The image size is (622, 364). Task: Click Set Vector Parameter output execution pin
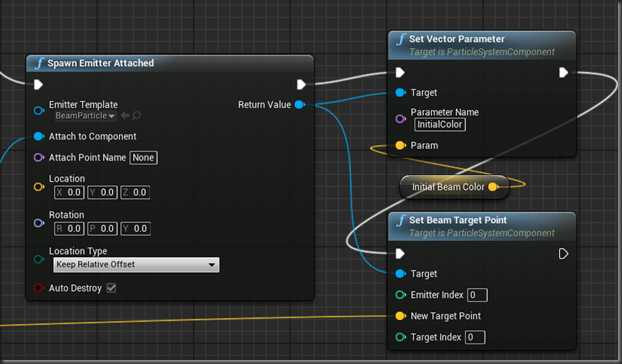[563, 73]
